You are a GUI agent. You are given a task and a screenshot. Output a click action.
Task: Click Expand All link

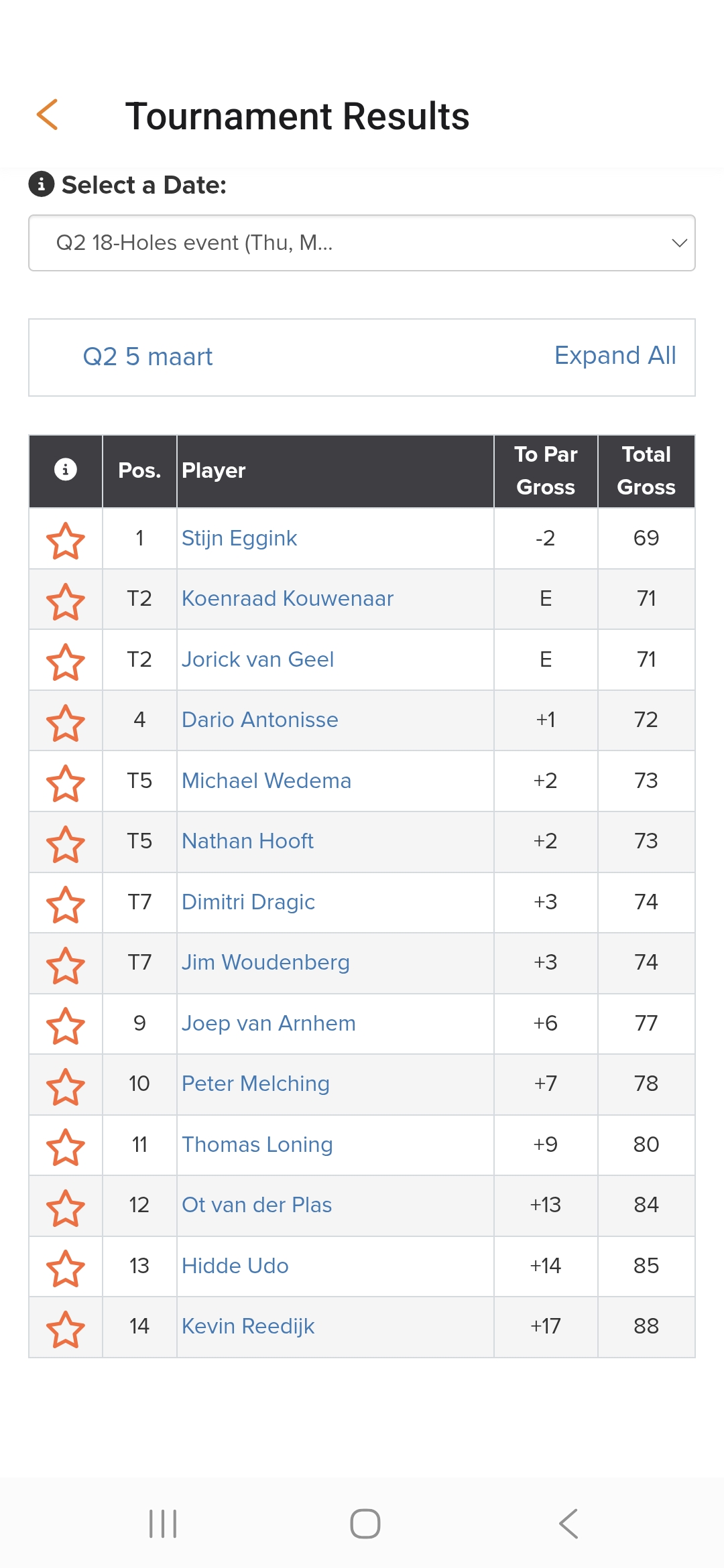click(x=615, y=356)
